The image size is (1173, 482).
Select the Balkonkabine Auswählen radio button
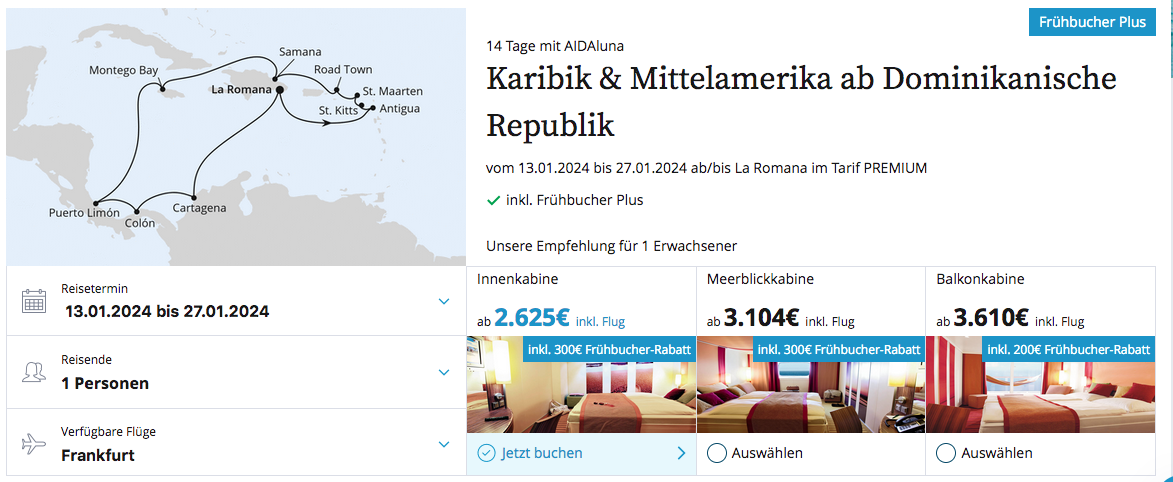(x=946, y=453)
